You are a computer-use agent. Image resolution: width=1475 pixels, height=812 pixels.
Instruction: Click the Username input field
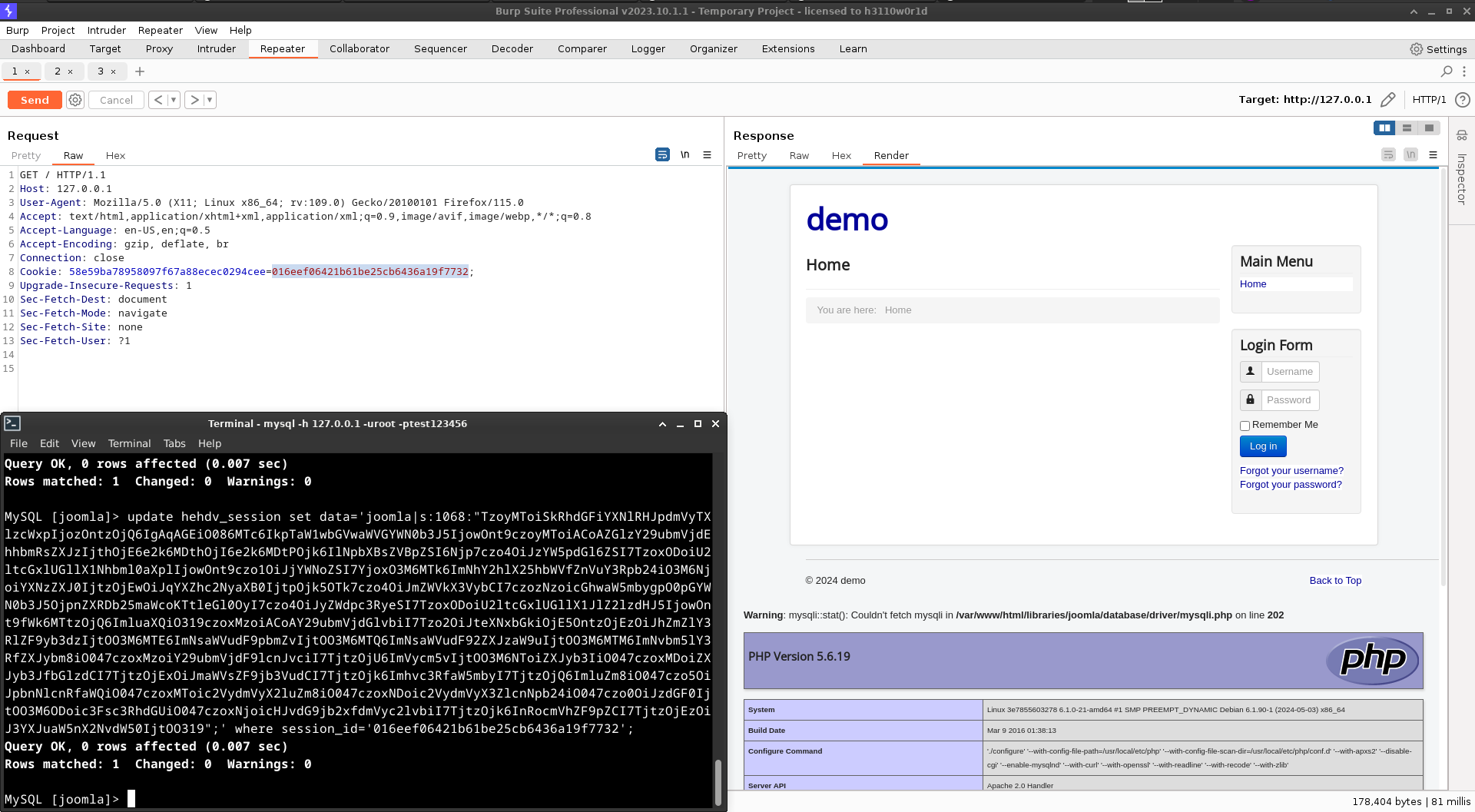coord(1290,372)
